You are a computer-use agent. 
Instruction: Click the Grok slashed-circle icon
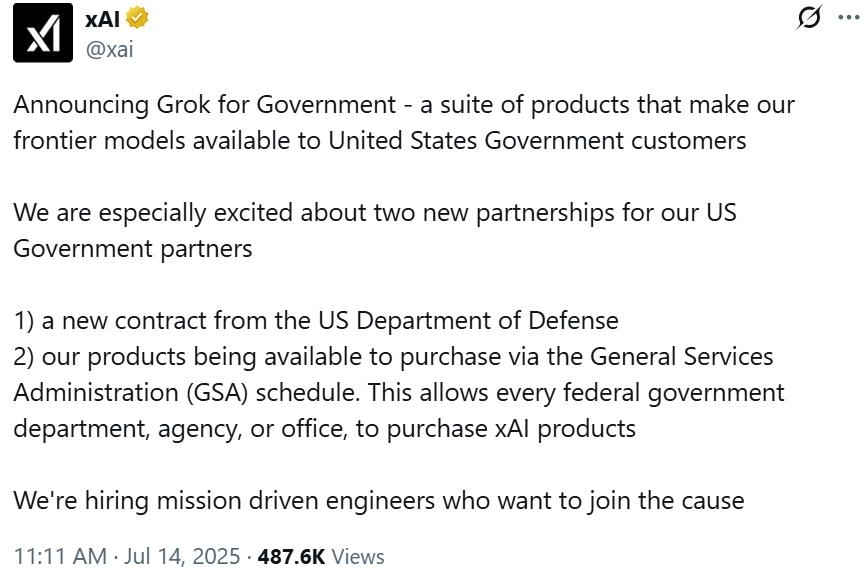pos(809,17)
